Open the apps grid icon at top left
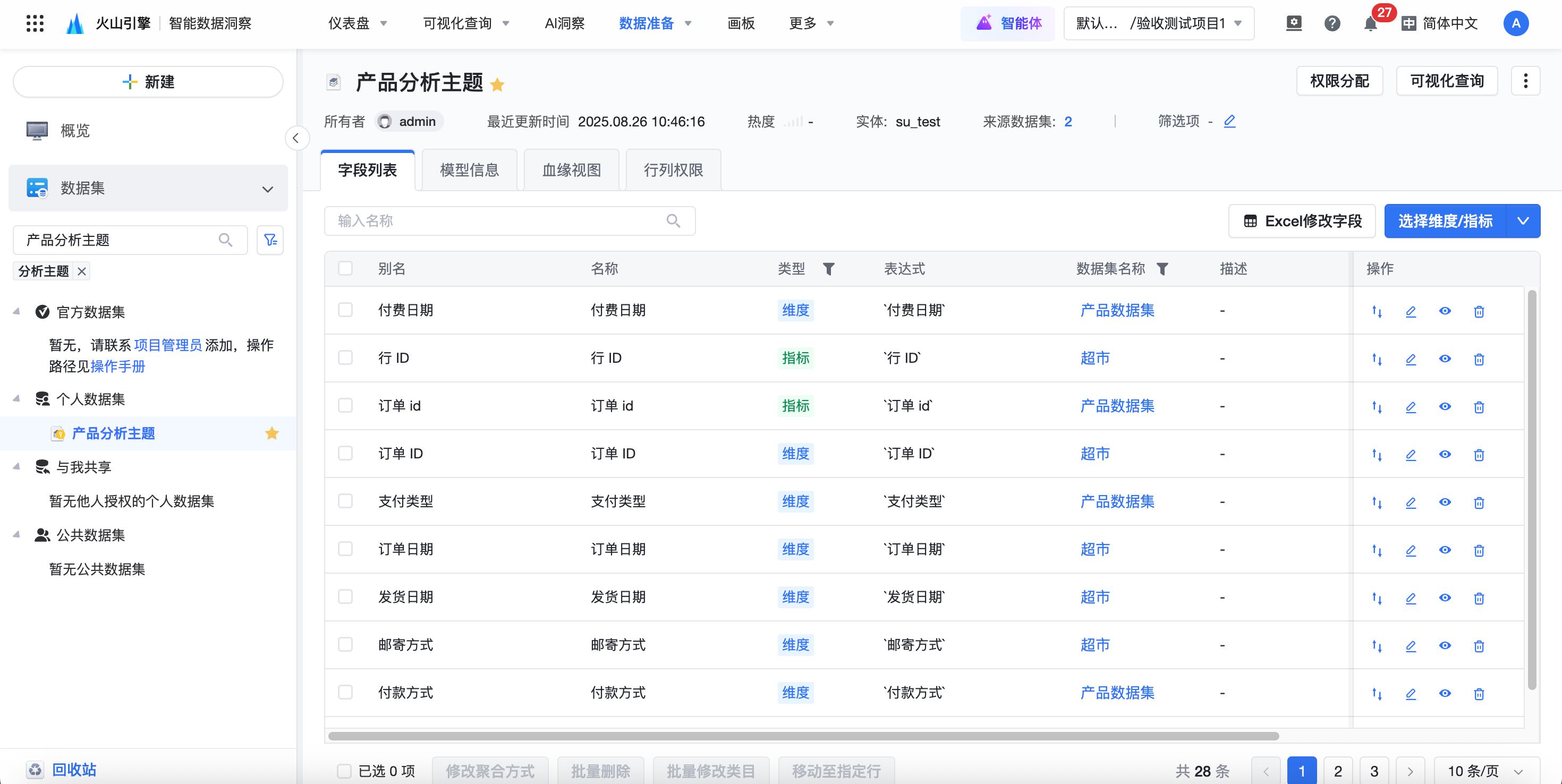Image resolution: width=1562 pixels, height=784 pixels. click(35, 24)
